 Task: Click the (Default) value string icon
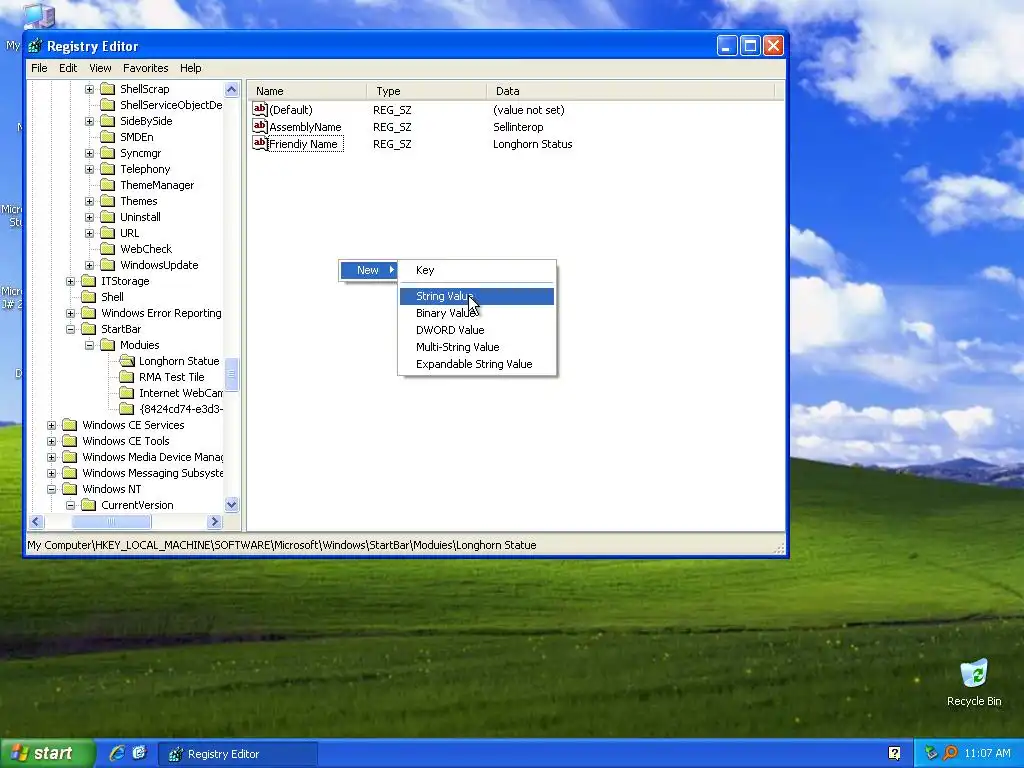[260, 109]
